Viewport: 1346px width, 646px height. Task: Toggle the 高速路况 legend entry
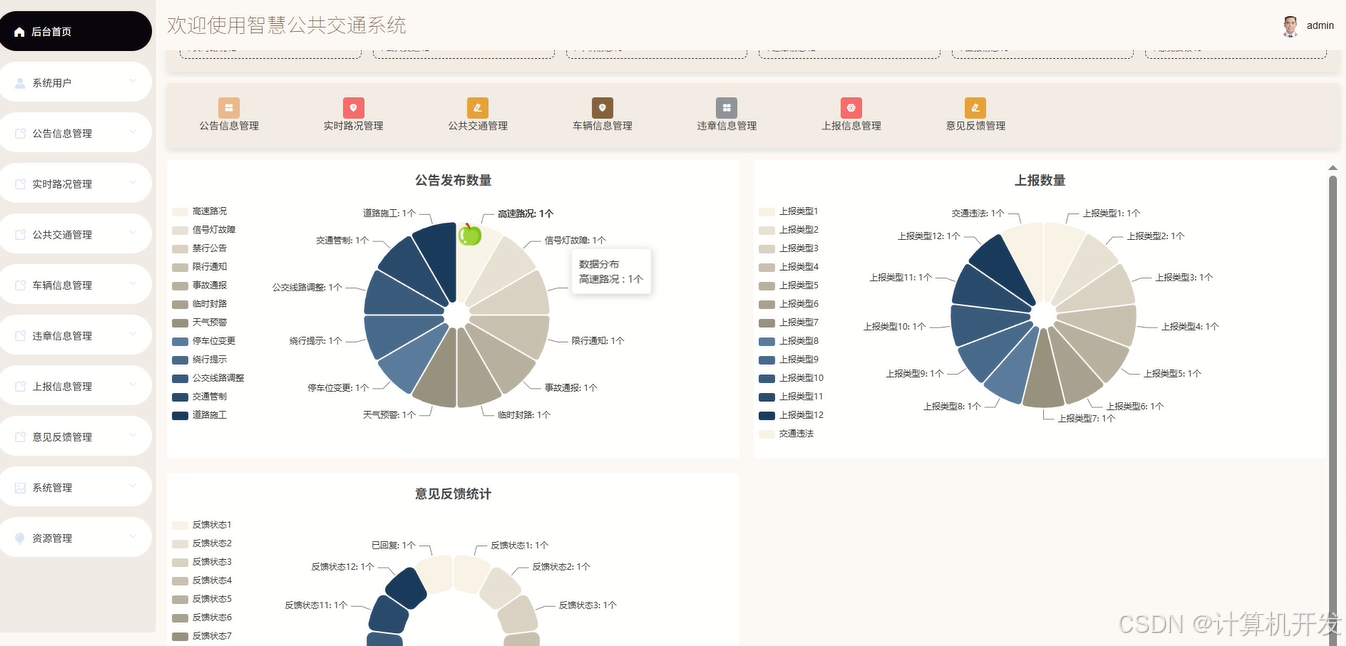coord(200,211)
